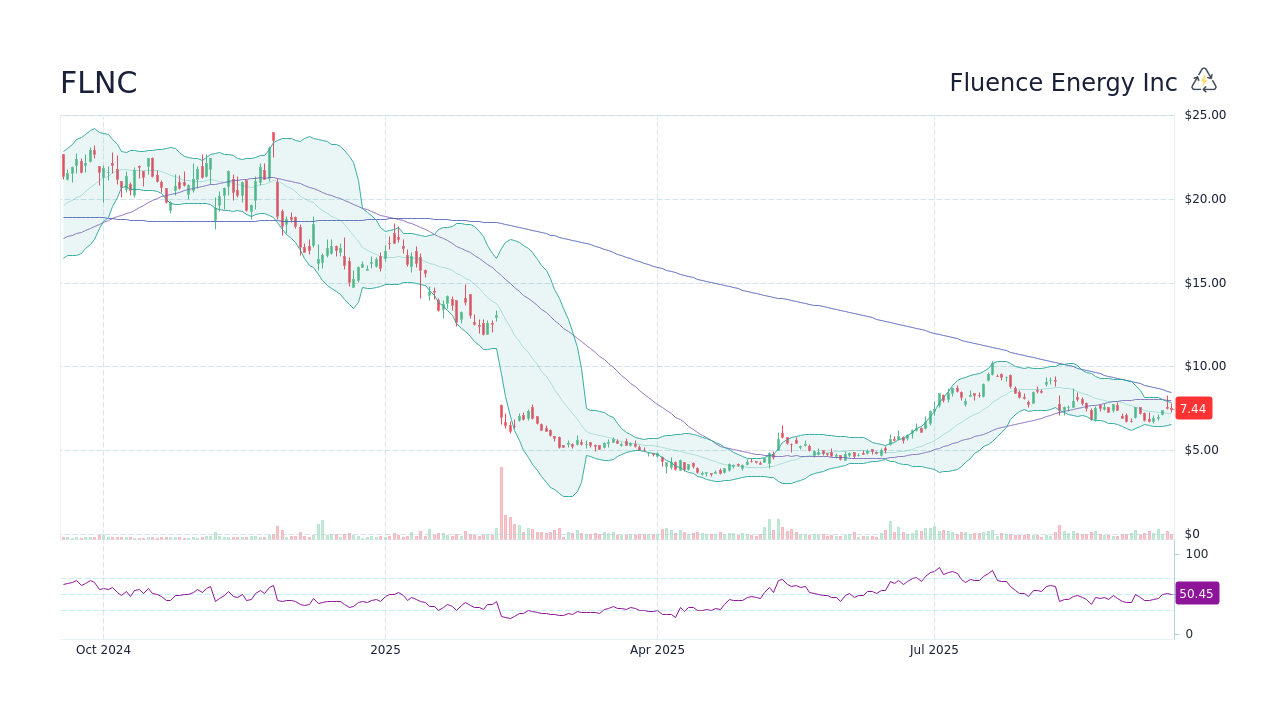
Task: Select the 2025 date label
Action: [384, 650]
